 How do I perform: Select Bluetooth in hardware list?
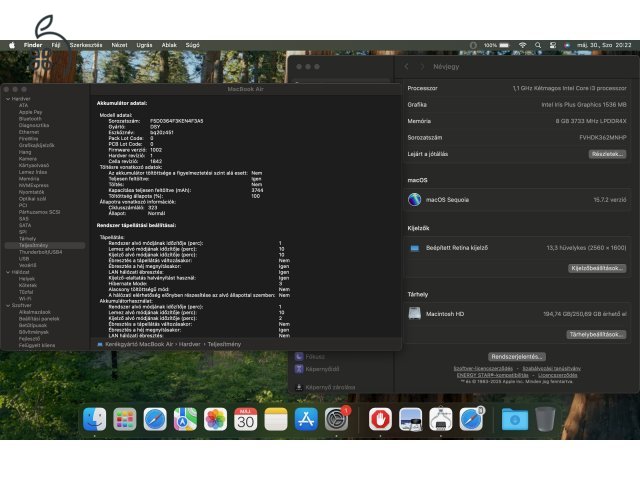[30, 119]
